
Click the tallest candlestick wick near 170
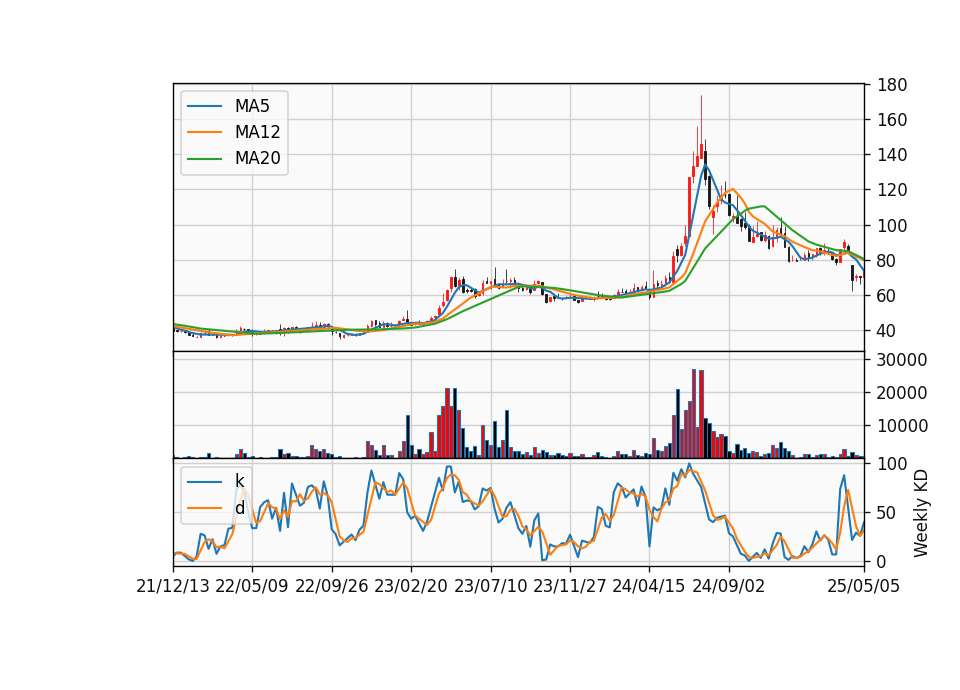(x=702, y=122)
